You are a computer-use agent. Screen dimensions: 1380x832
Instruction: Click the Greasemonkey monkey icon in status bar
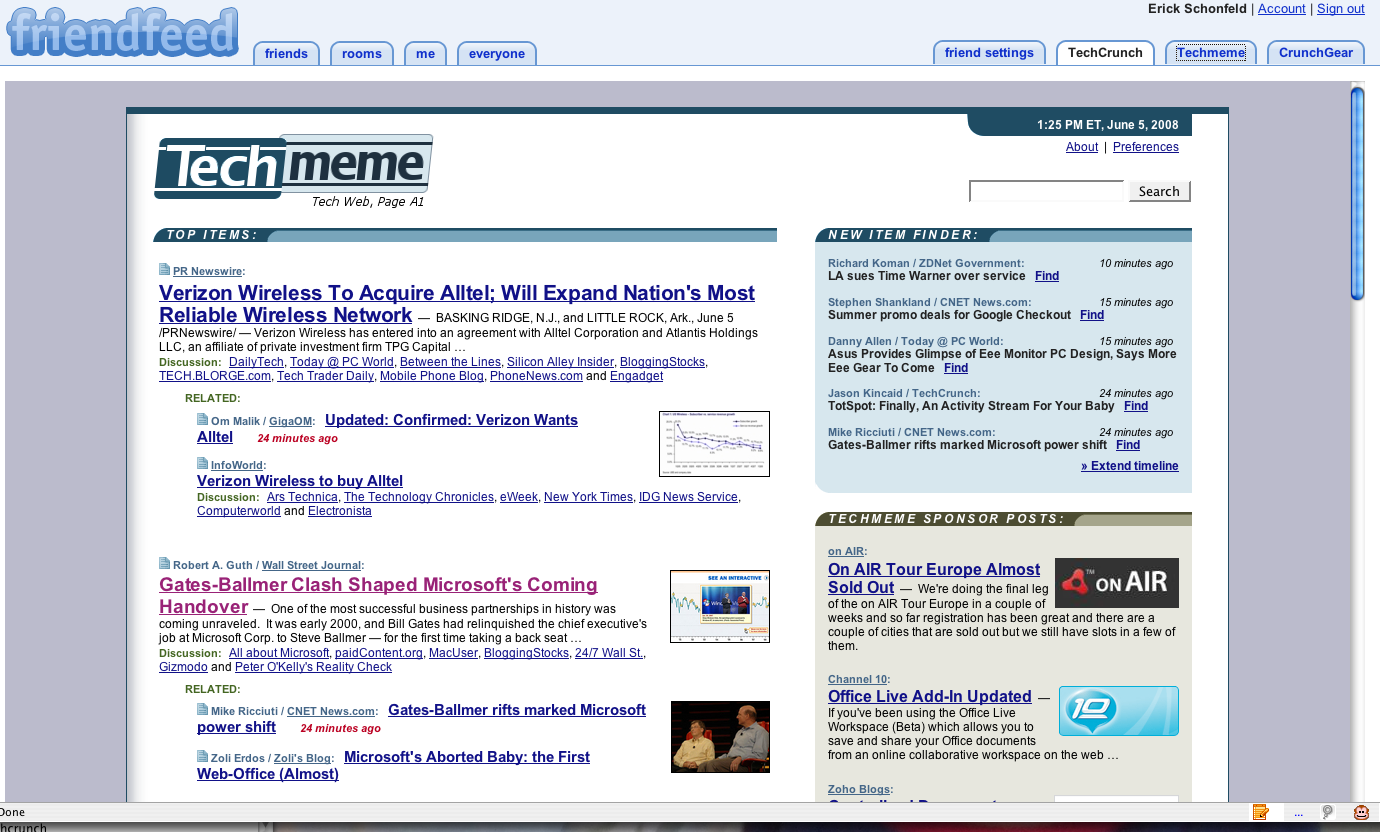click(x=1362, y=812)
